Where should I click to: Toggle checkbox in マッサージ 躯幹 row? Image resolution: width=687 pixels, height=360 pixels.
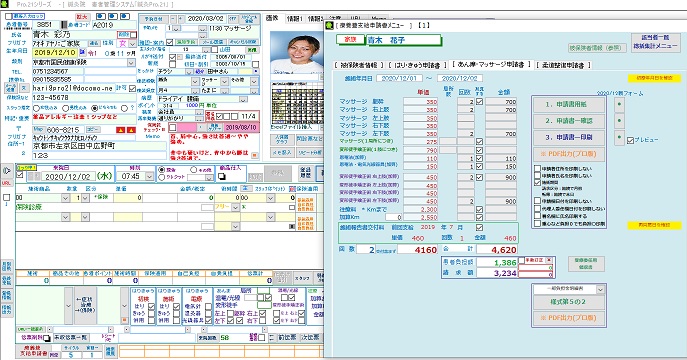pyautogui.click(x=479, y=102)
